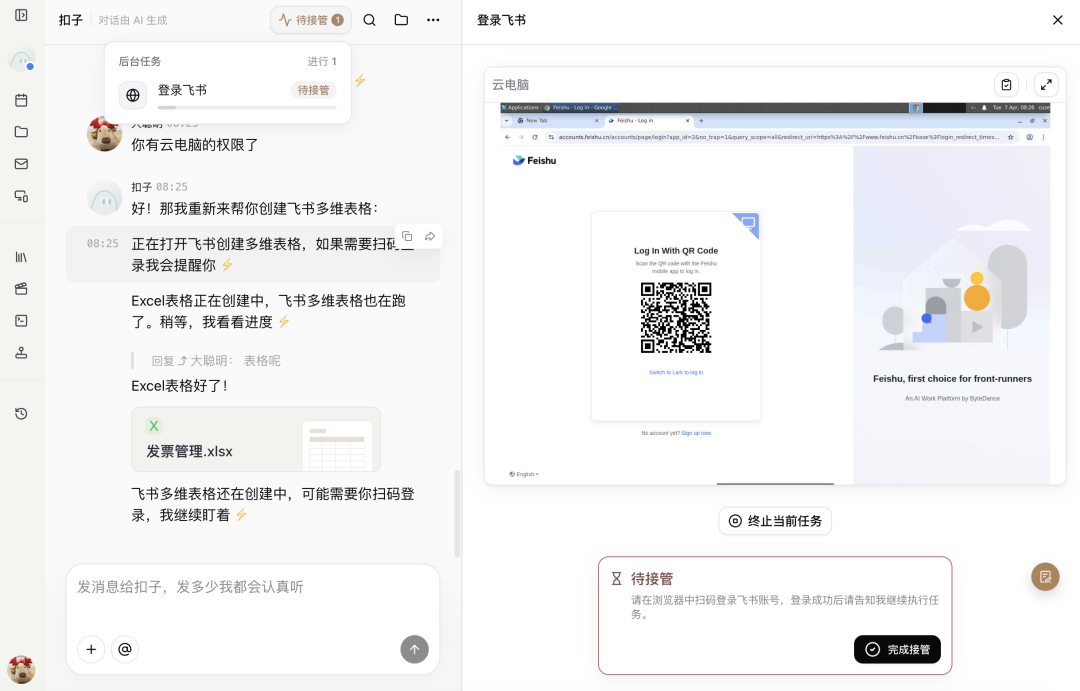Confirm takeover with the 完成接管 button
The height and width of the screenshot is (691, 1080).
tap(897, 649)
